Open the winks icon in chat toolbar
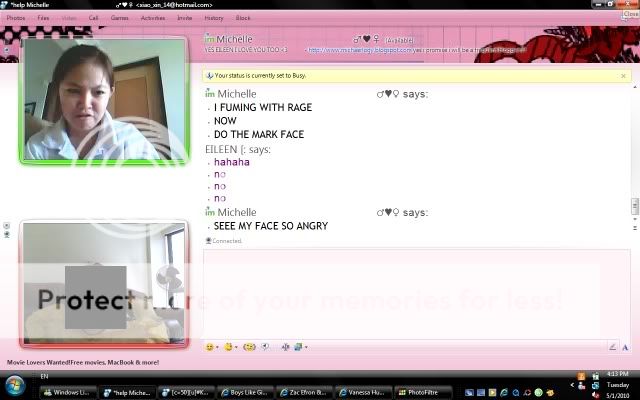This screenshot has height=400, width=640. tap(229, 347)
